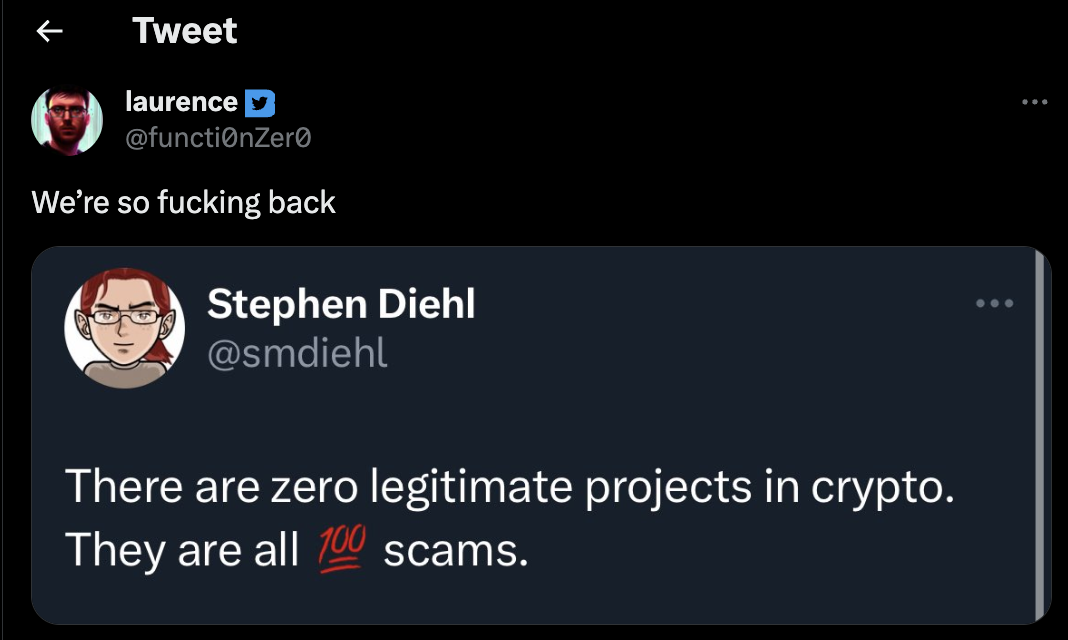Click the word "legitimate" in the quote

pos(470,487)
